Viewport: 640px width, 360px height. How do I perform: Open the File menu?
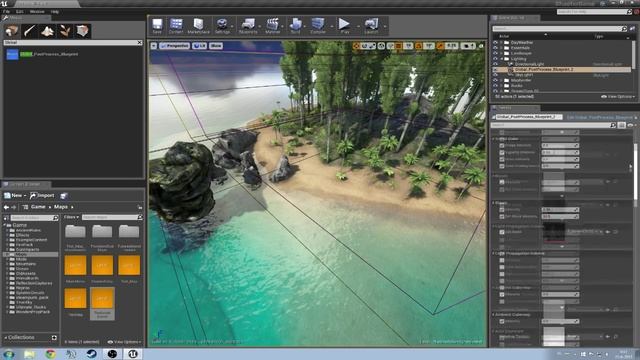click(6, 12)
